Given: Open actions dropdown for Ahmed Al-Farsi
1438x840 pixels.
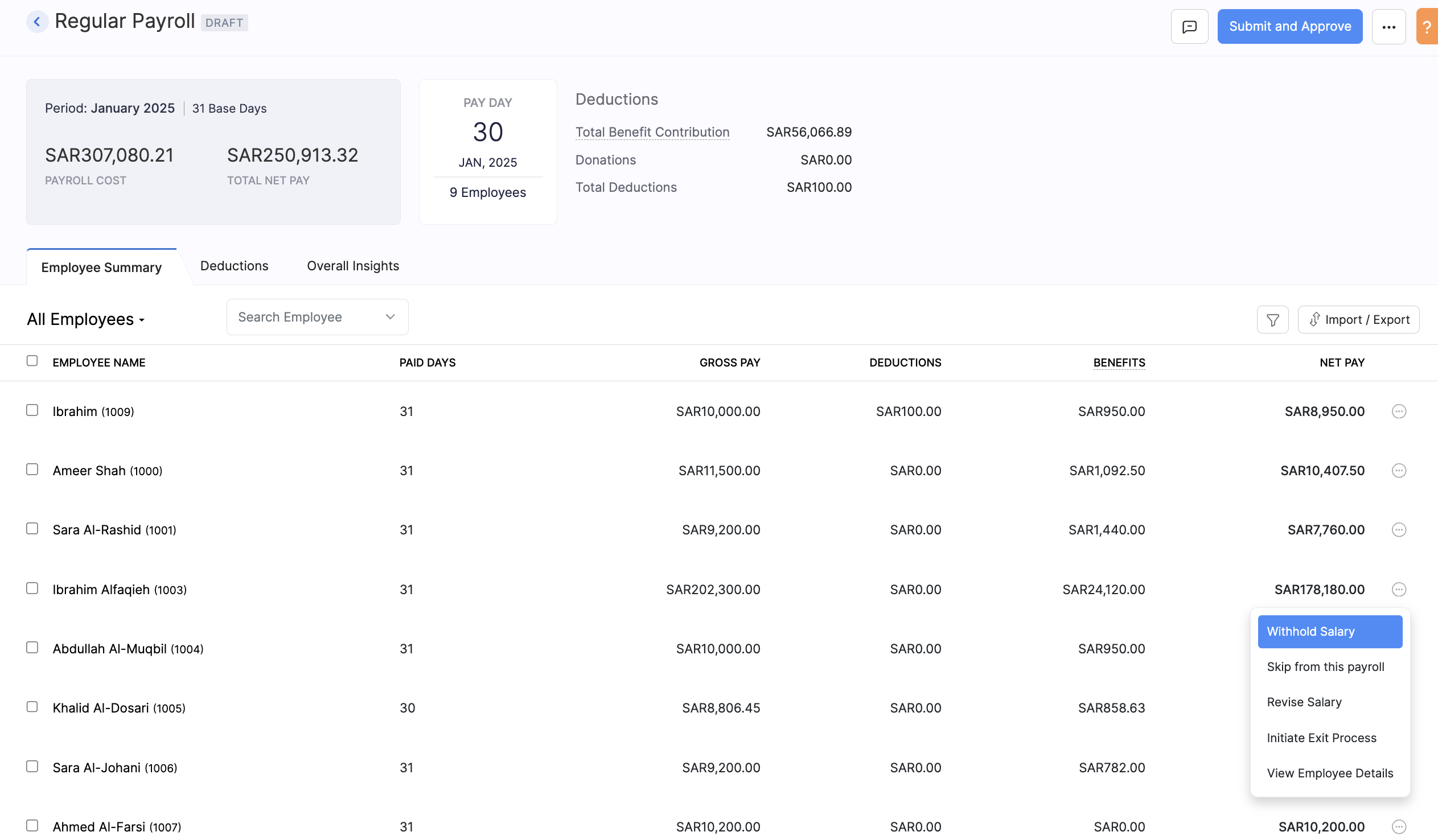Looking at the screenshot, I should 1399,826.
